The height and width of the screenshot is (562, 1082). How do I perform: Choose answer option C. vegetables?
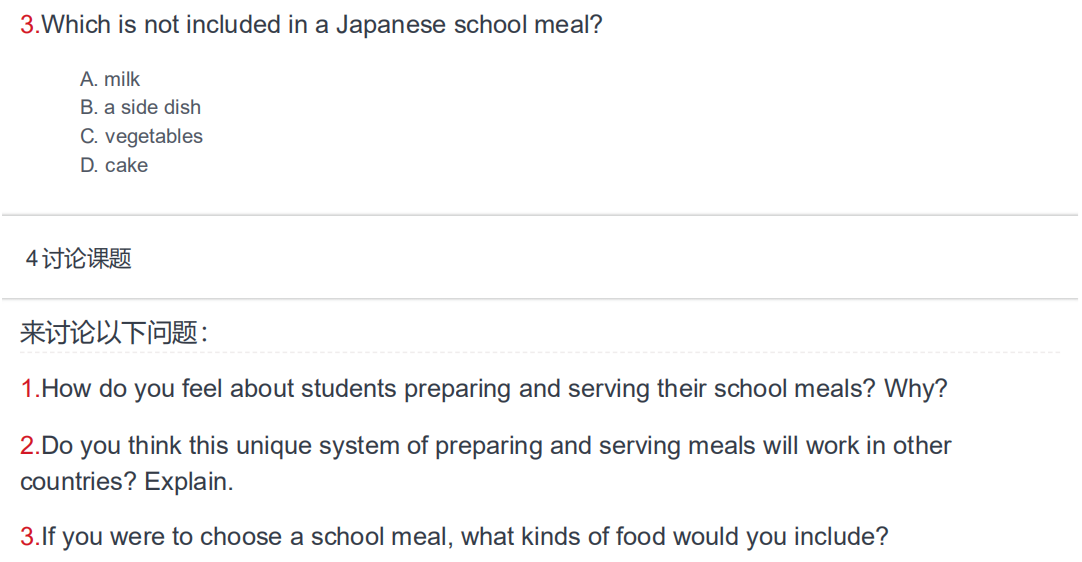click(141, 137)
